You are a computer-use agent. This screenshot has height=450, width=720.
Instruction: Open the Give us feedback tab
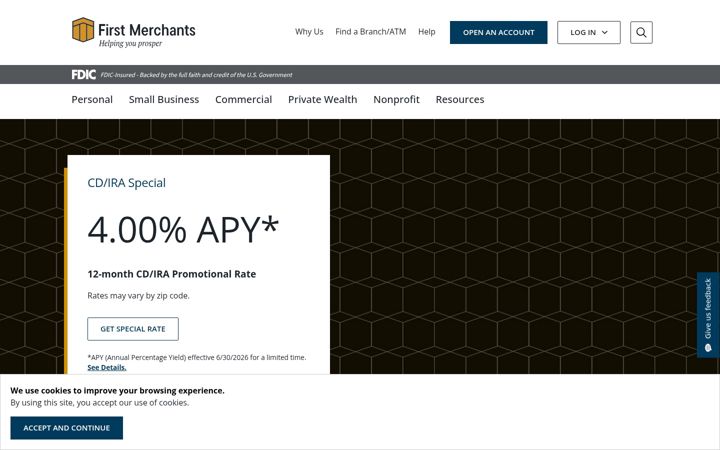pos(708,315)
